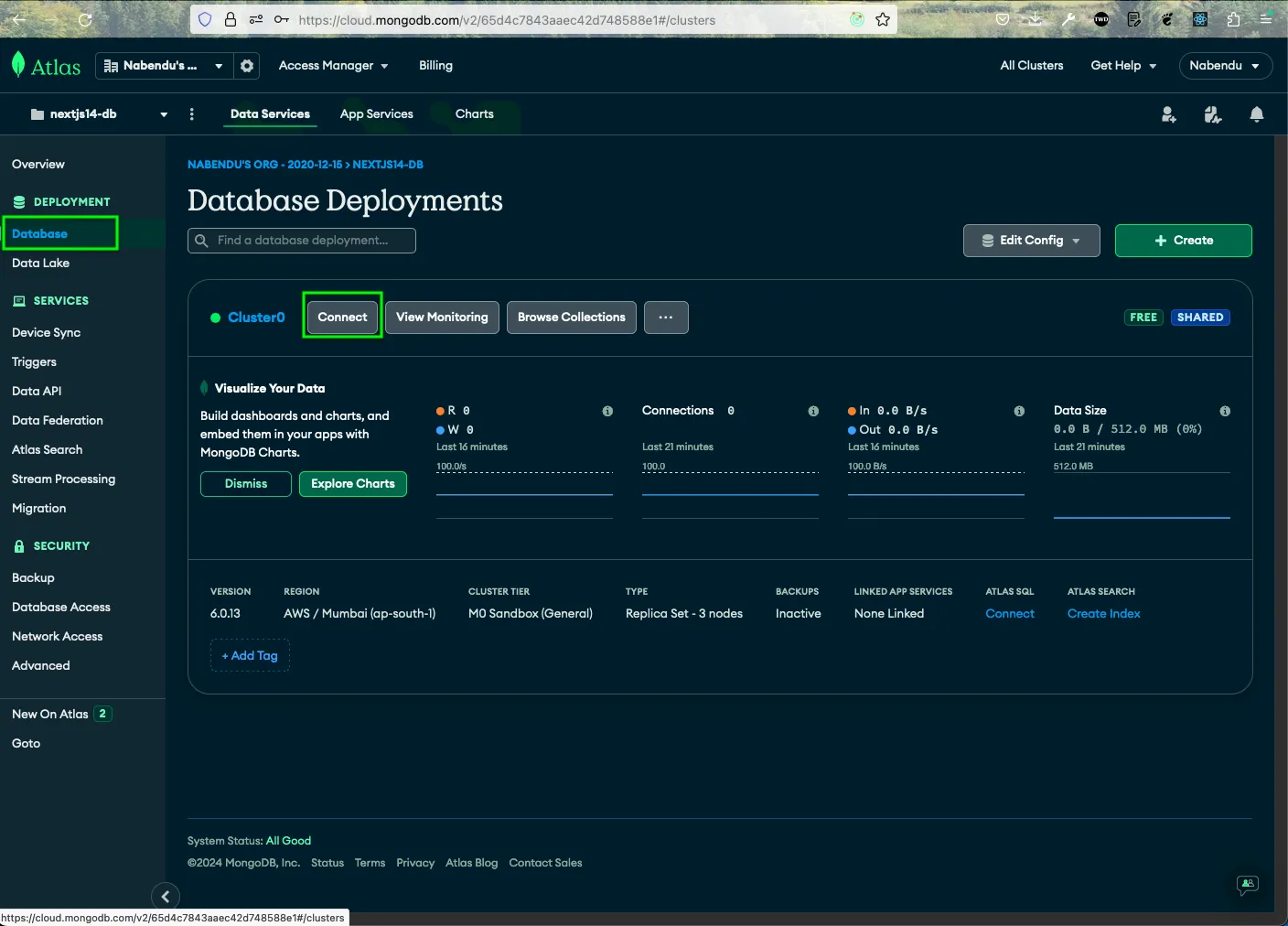Click search magnifier in deployment finder
Image resolution: width=1288 pixels, height=926 pixels.
[x=202, y=241]
